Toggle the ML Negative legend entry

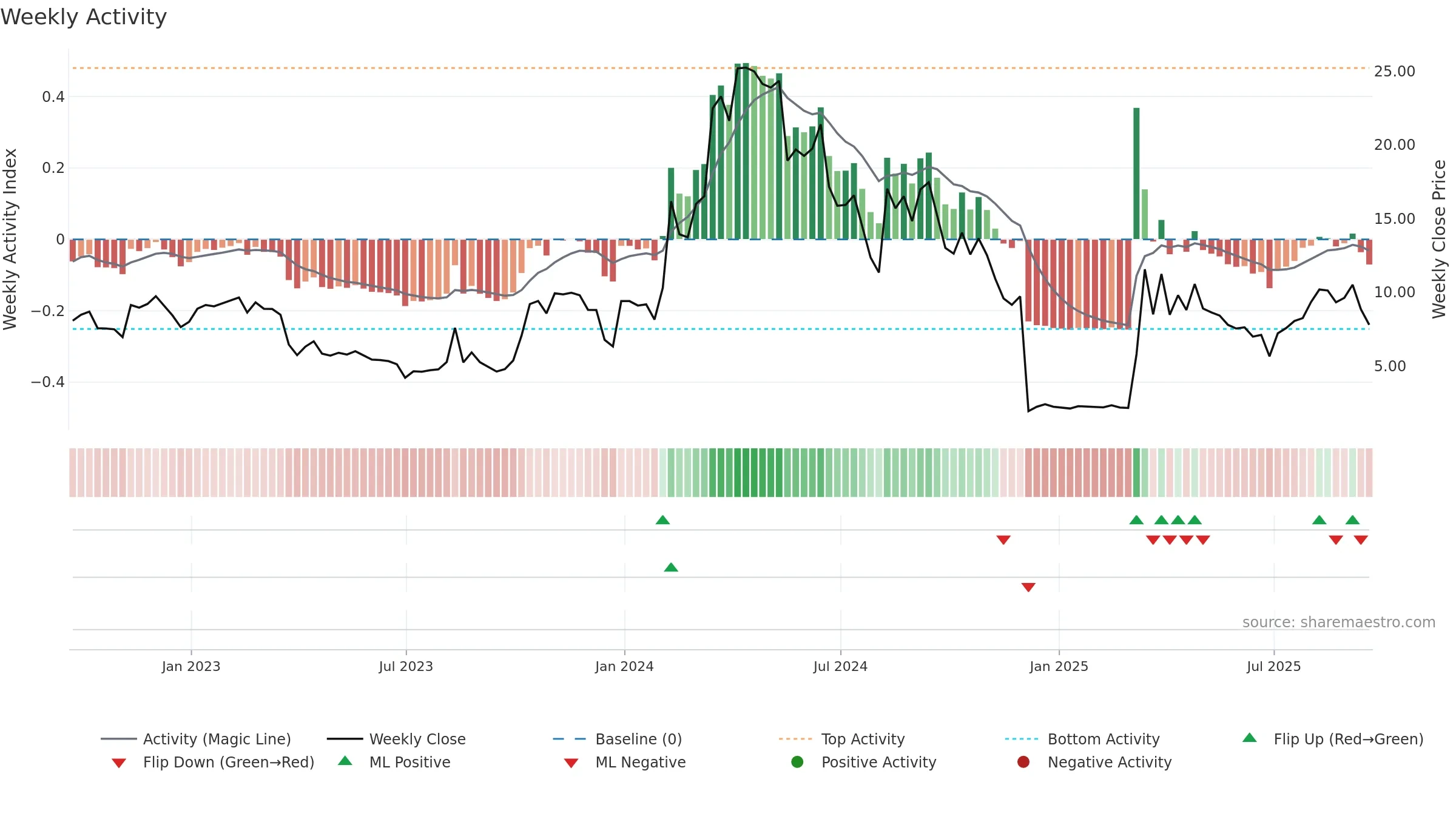point(625,762)
